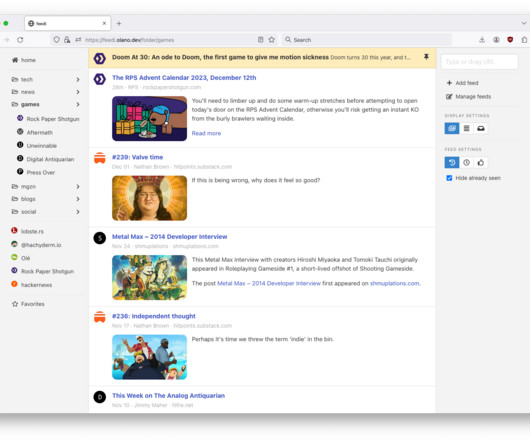Click the Metal Max artwork thumbnail

pos(149,277)
